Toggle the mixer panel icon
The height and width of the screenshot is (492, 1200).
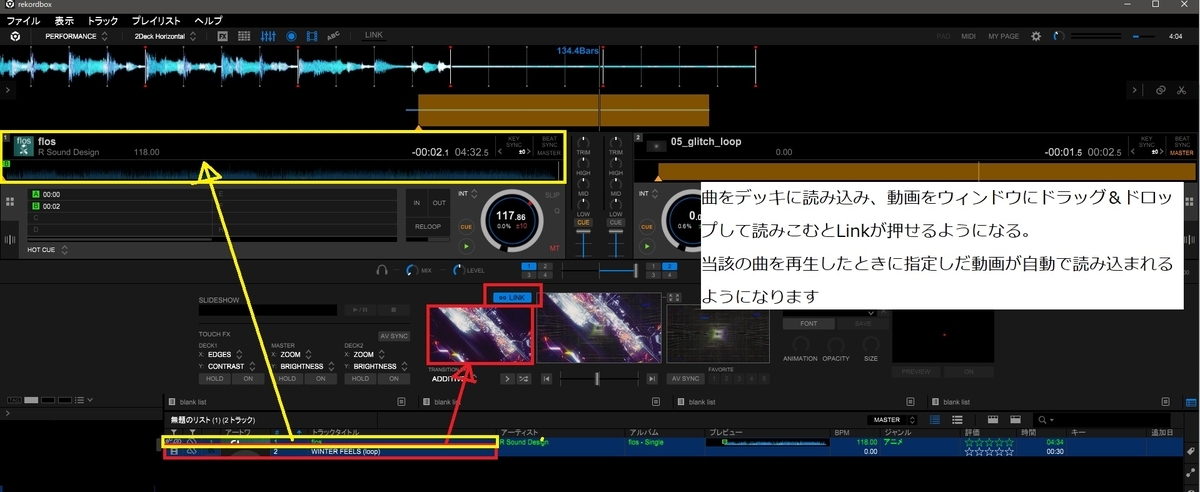[268, 36]
